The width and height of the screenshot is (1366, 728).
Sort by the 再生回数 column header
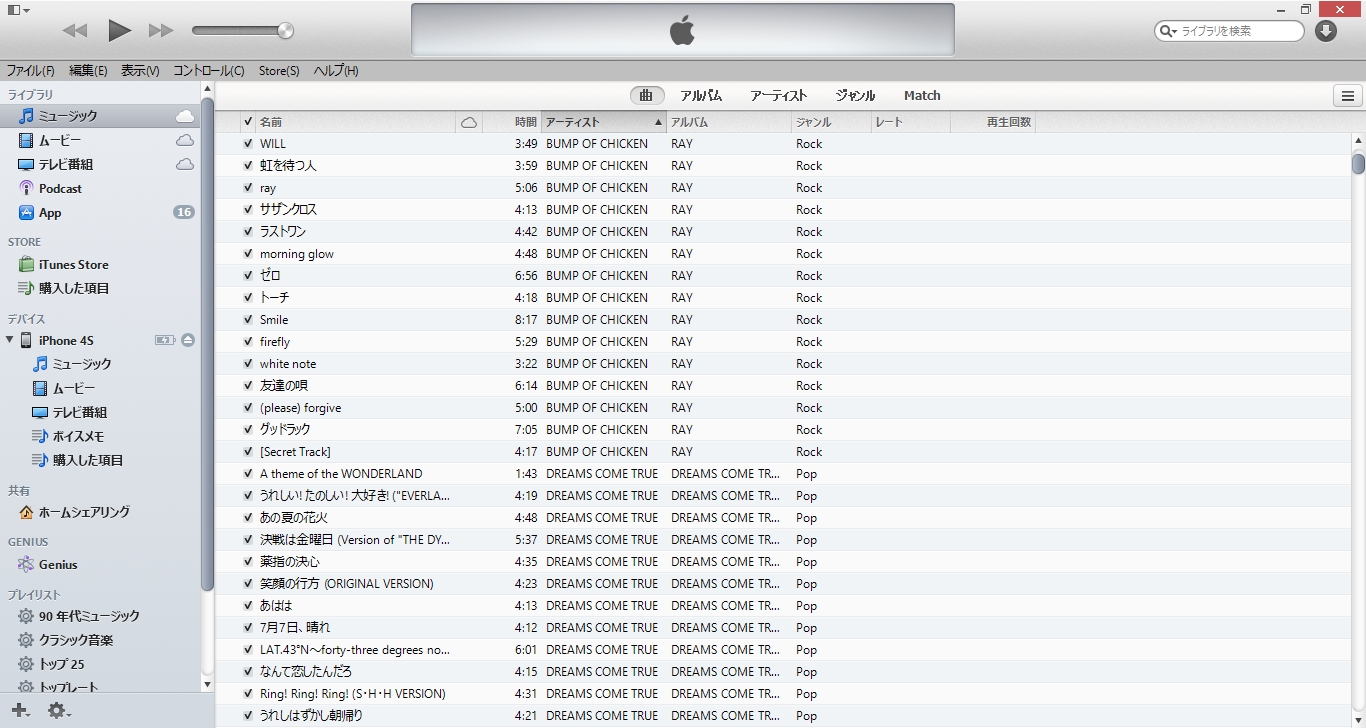coord(992,122)
